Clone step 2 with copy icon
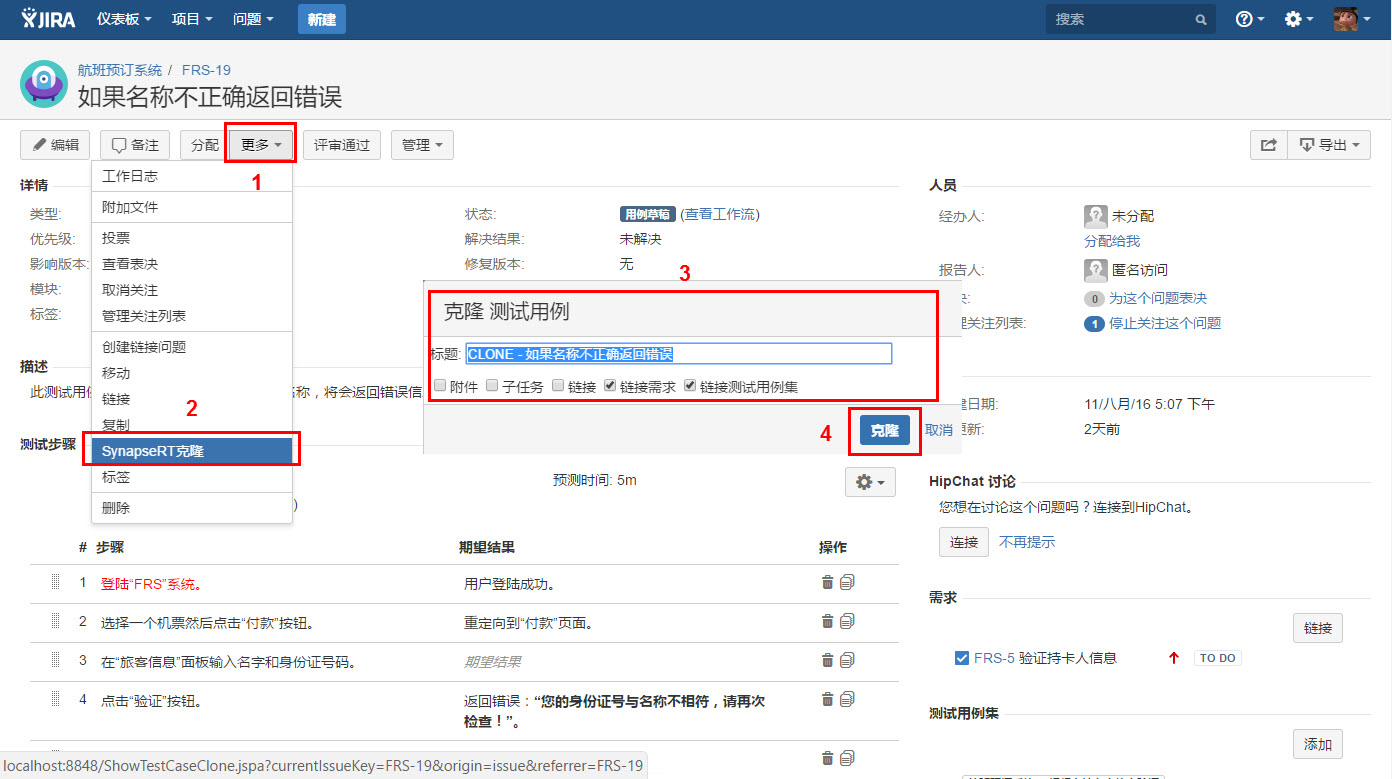This screenshot has height=779, width=1392. 847,621
